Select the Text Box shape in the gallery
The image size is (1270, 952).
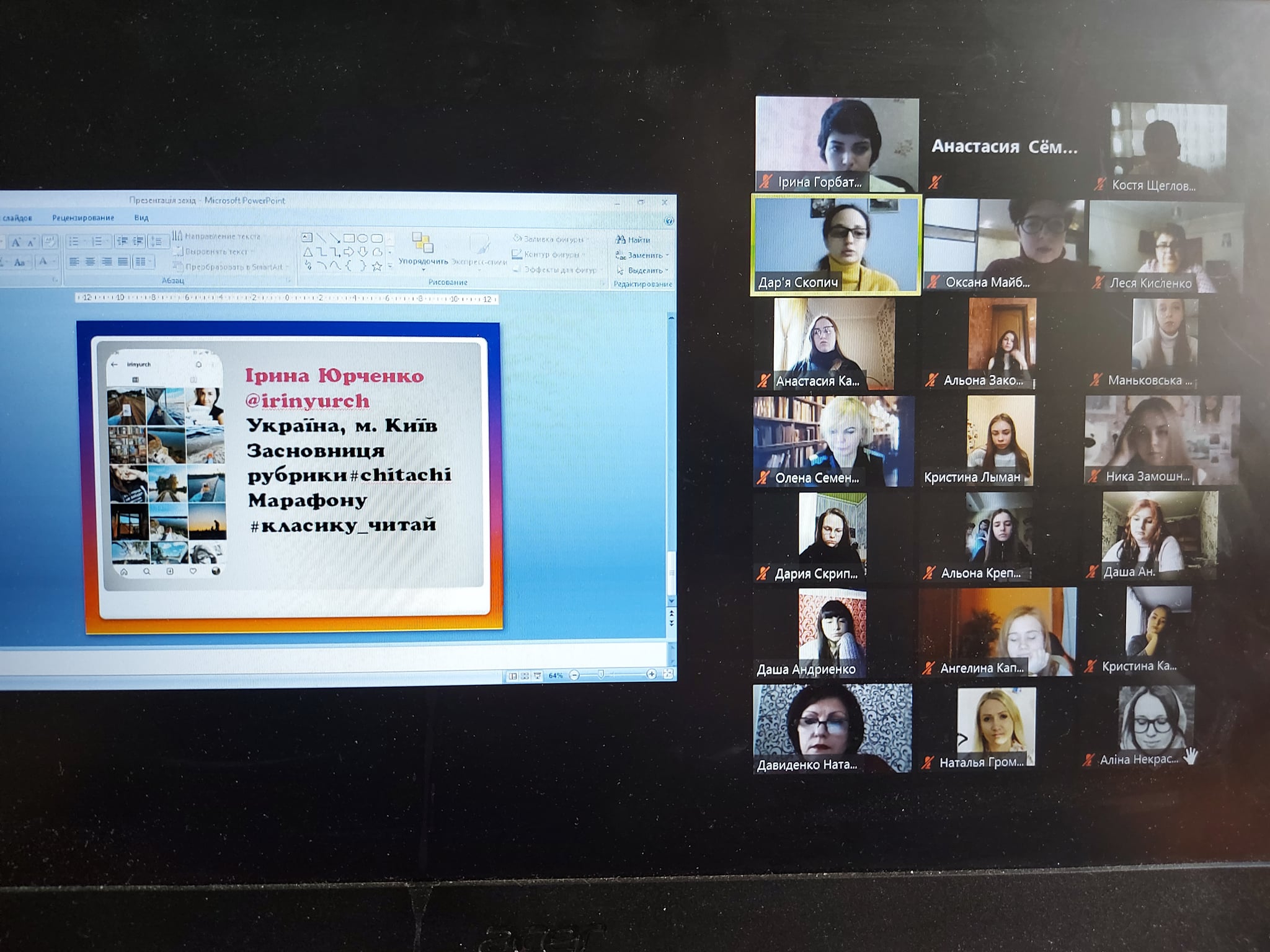(x=307, y=238)
